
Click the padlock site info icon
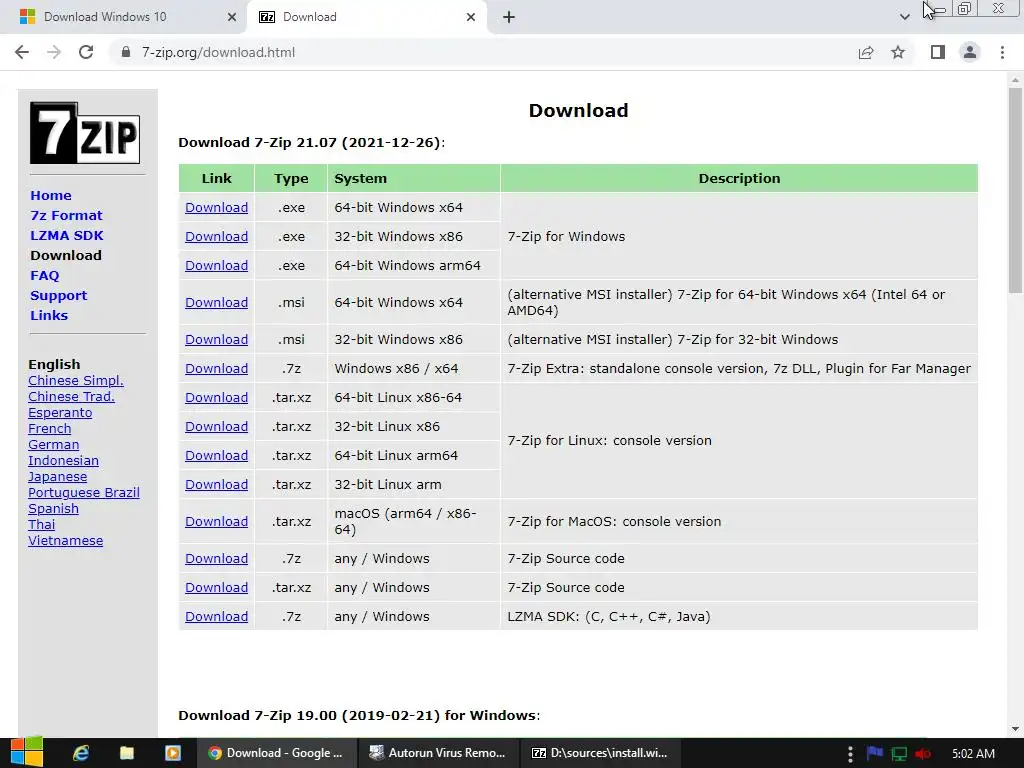pyautogui.click(x=126, y=52)
